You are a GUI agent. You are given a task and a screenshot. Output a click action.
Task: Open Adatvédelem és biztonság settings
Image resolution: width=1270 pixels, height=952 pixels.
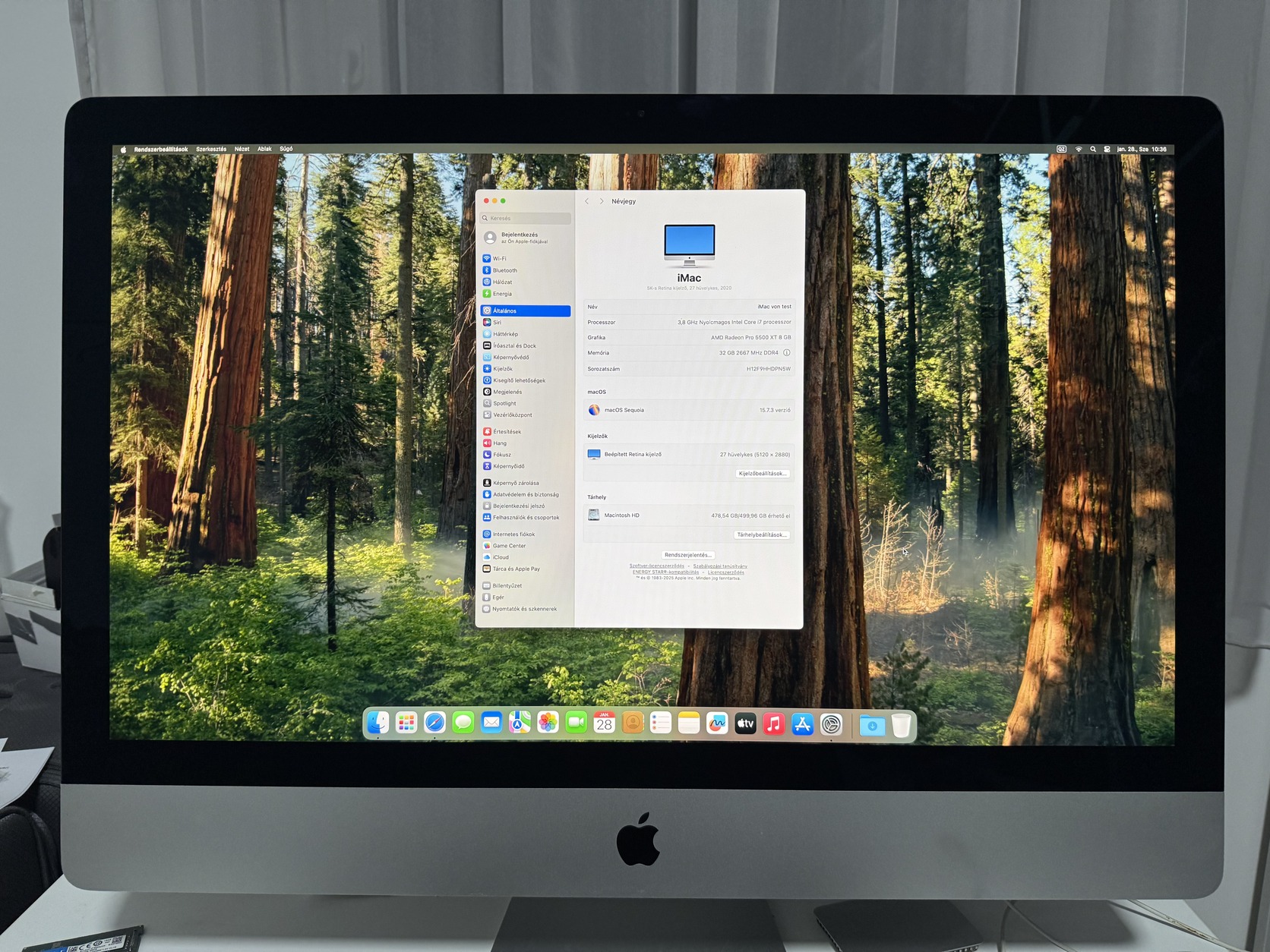(526, 495)
